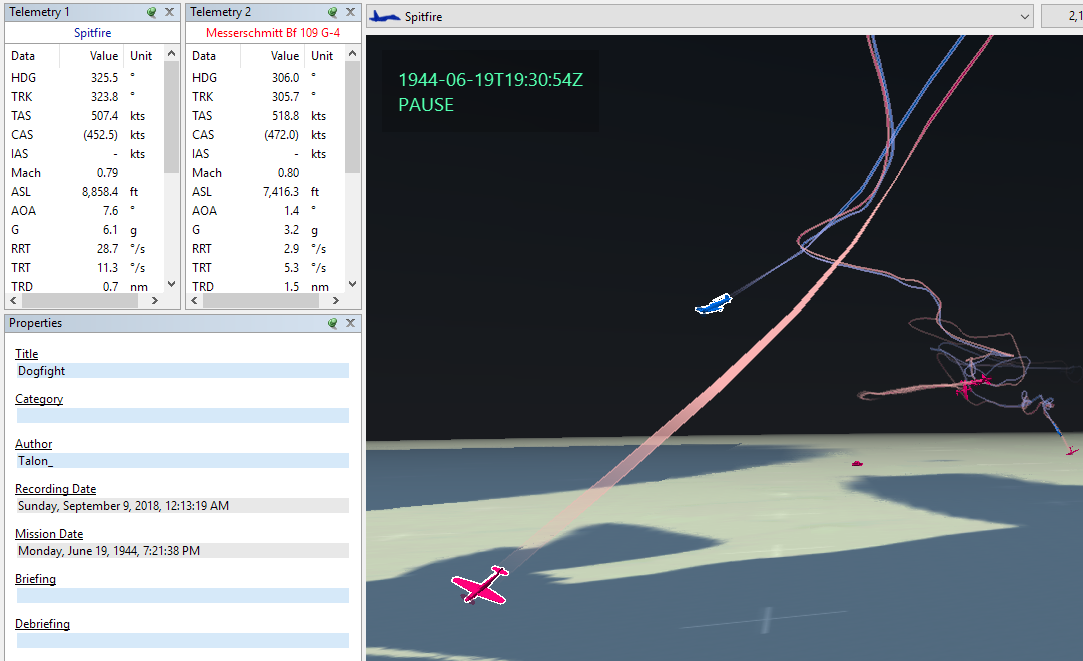
Task: Click Messerschmitt Bf 109 G-4 name in Telemetry 2
Action: tap(273, 33)
